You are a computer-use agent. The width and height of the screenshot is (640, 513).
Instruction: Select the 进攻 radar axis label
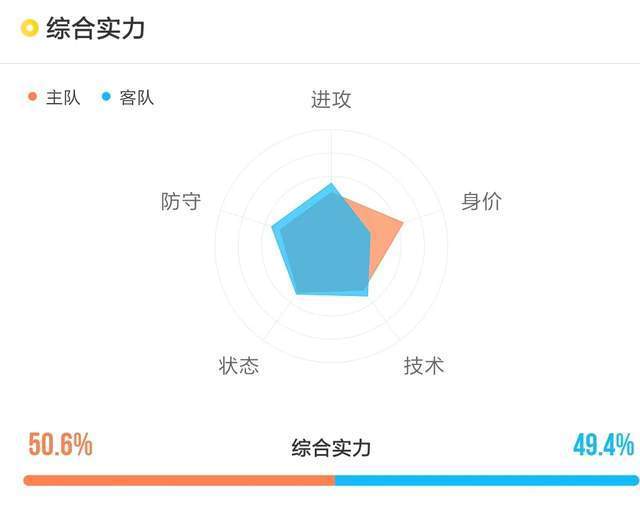(x=331, y=100)
